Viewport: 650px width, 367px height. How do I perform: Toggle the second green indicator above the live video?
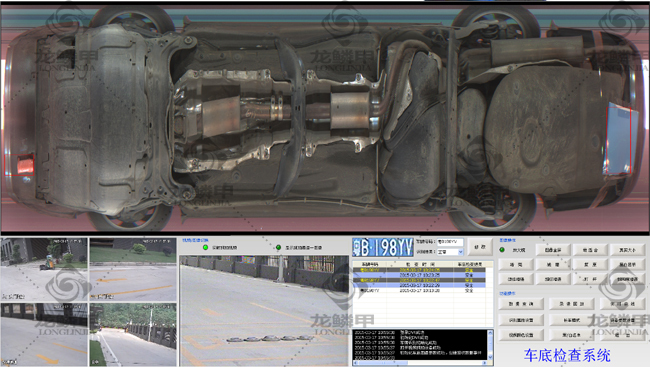(279, 248)
